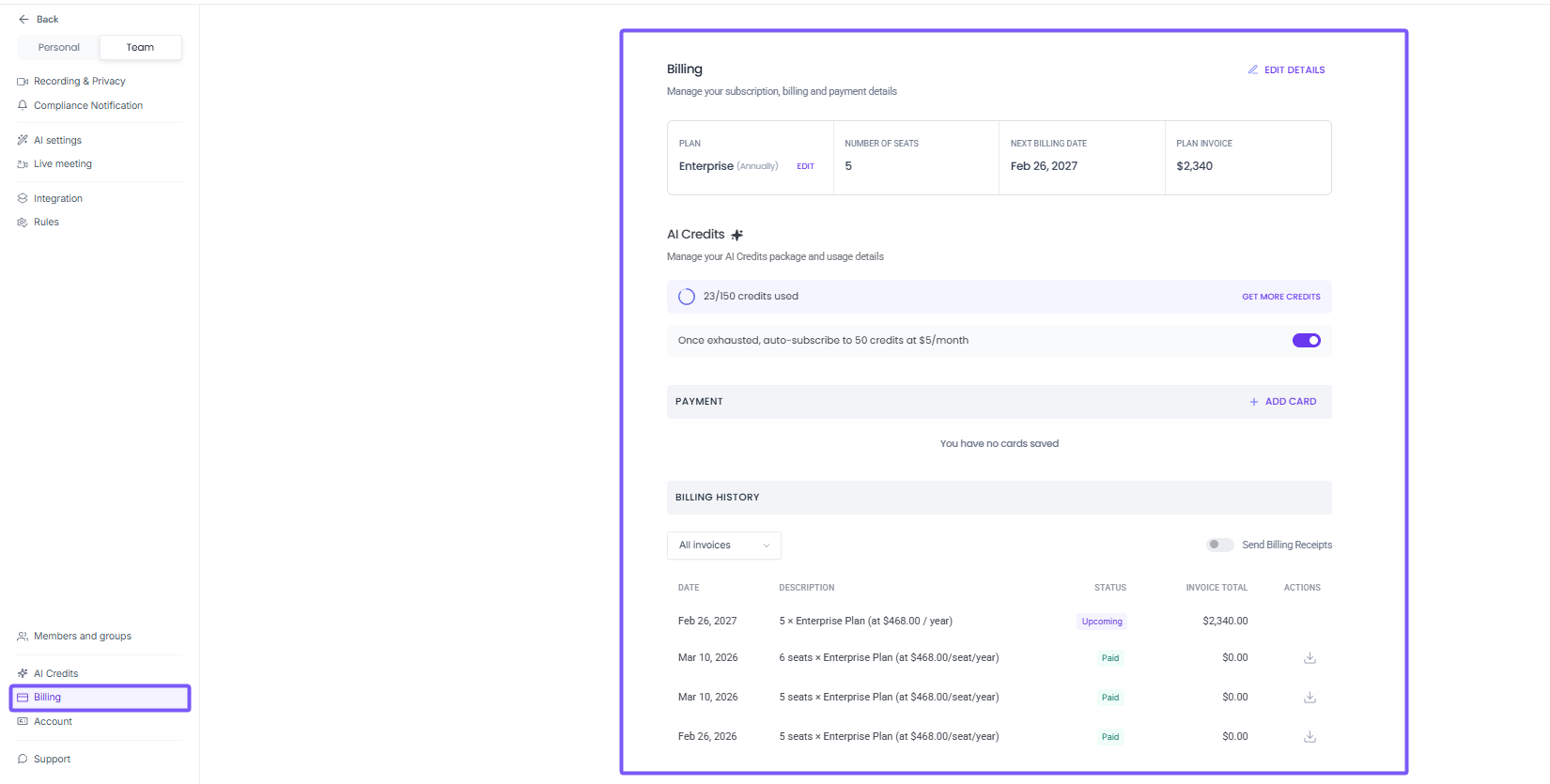Open the Integration section
The width and height of the screenshot is (1550, 784).
point(57,199)
